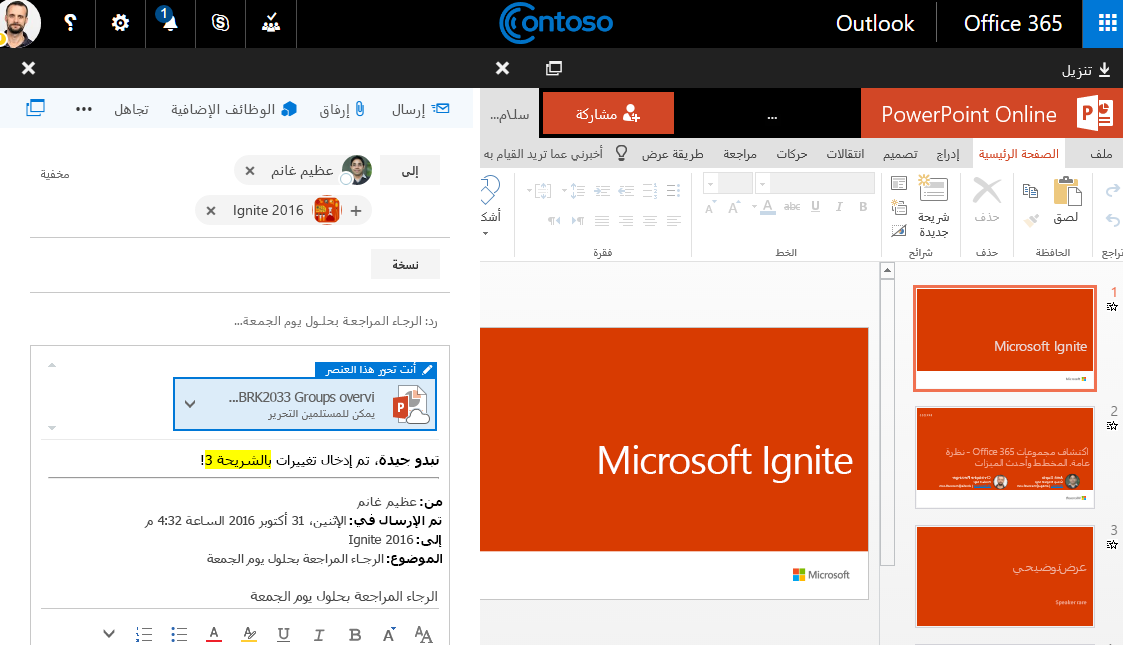The width and height of the screenshot is (1123, 645).
Task: Click the Redo arrow in the ribbon
Action: [1112, 190]
